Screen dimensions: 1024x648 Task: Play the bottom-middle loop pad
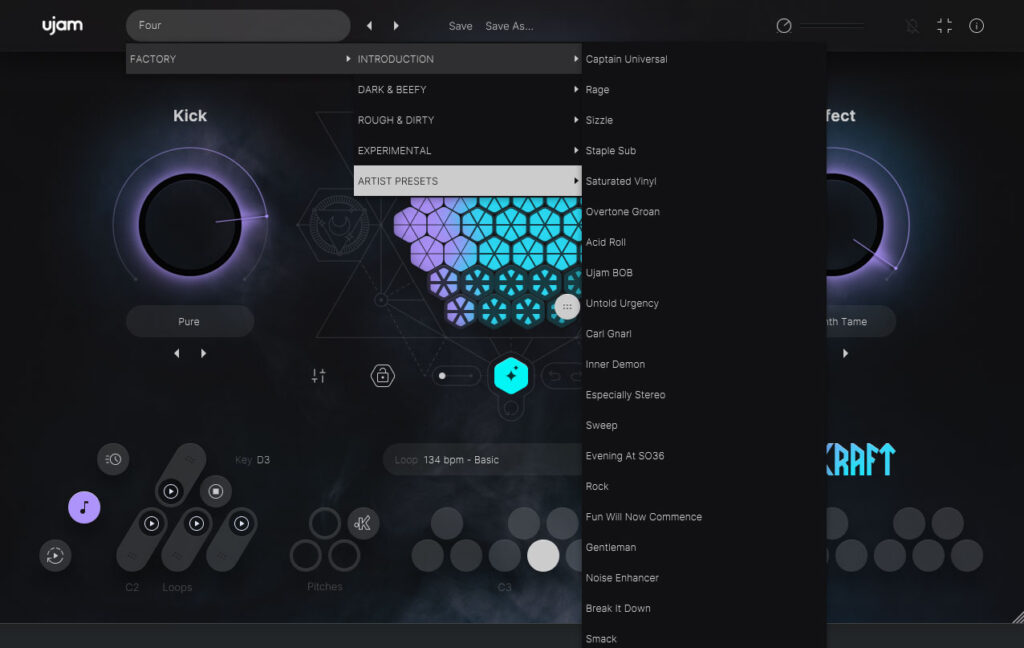click(x=197, y=523)
